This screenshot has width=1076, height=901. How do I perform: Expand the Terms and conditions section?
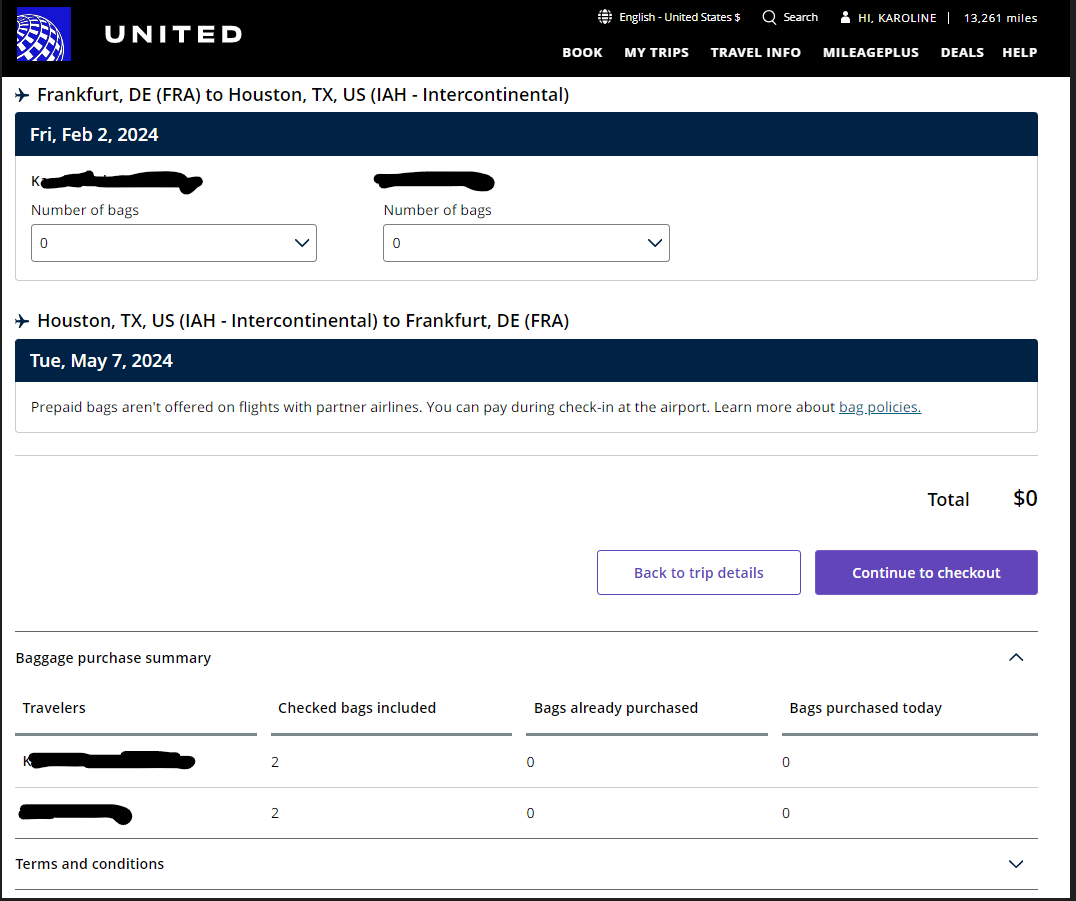pos(1016,864)
